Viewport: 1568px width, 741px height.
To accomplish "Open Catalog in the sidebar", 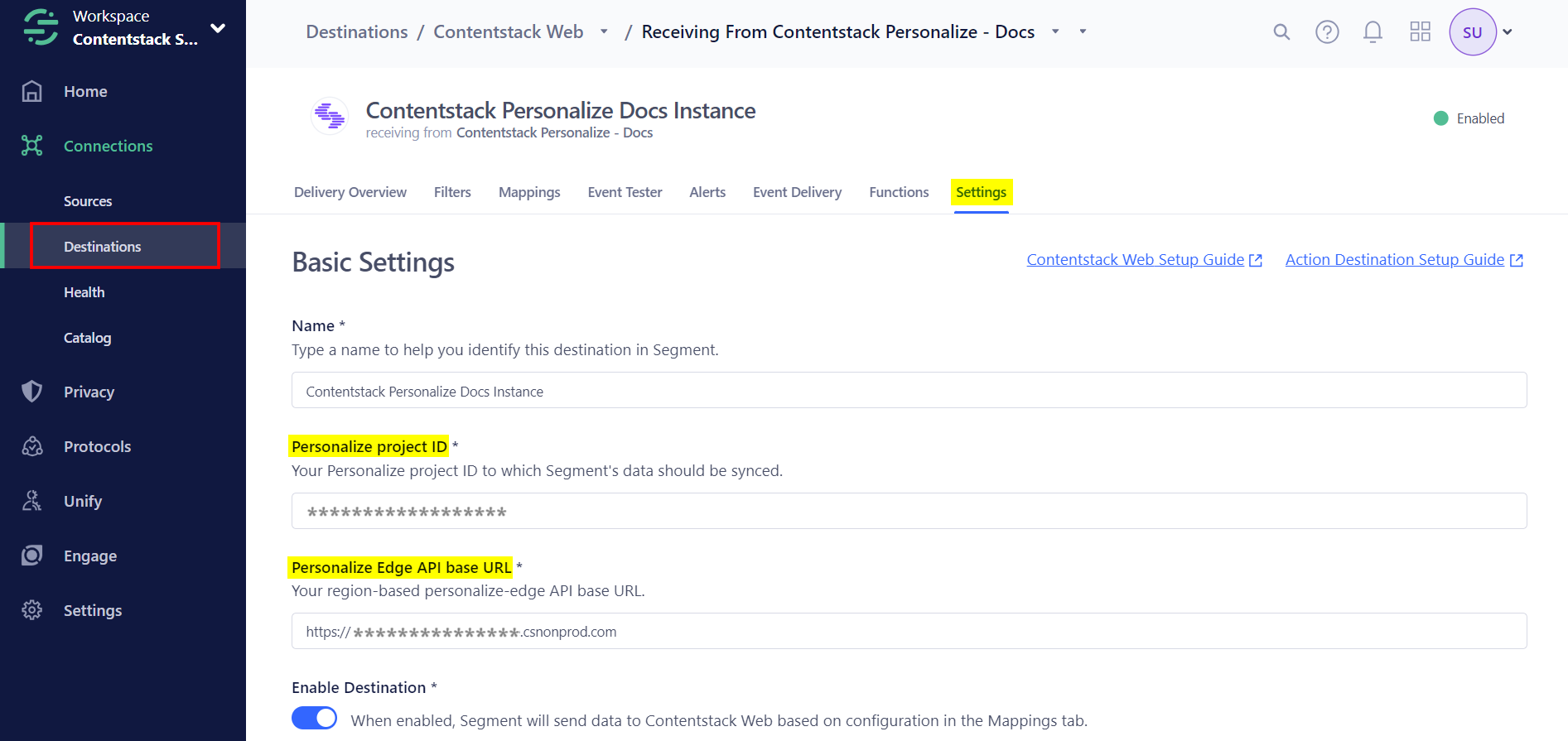I will 88,338.
